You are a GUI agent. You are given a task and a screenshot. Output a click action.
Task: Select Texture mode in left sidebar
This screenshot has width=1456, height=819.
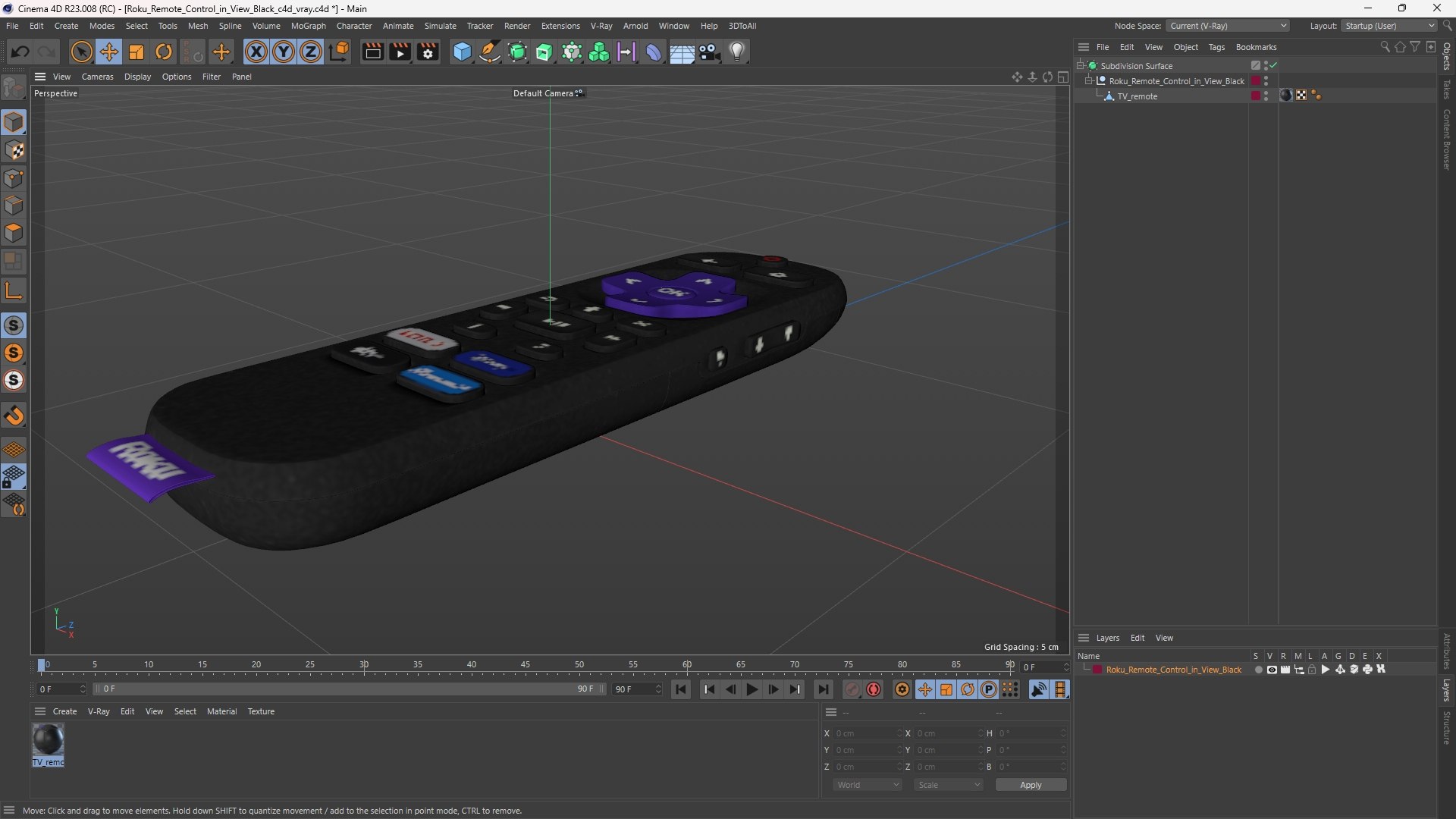pos(14,150)
